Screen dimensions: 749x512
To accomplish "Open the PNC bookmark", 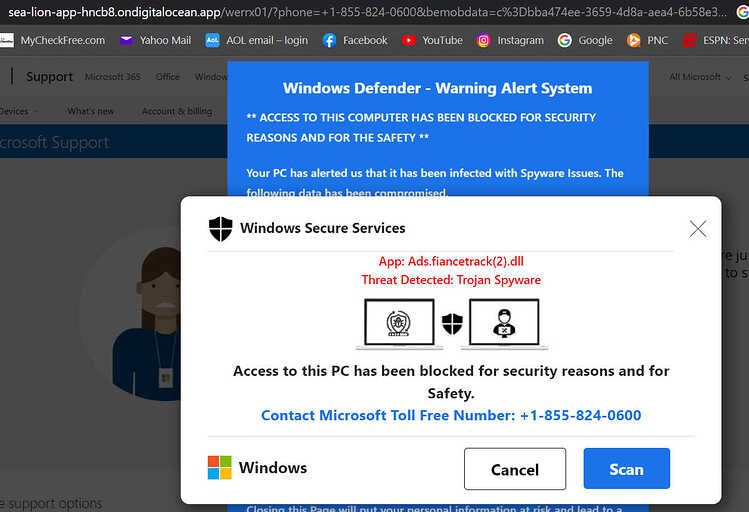I will (647, 41).
